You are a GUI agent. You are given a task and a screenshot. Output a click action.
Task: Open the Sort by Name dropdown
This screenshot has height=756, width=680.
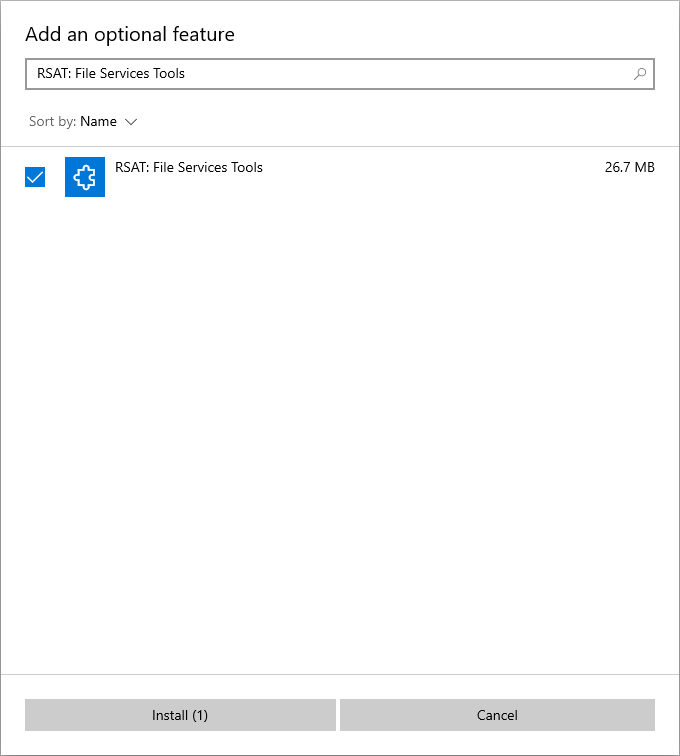98,122
